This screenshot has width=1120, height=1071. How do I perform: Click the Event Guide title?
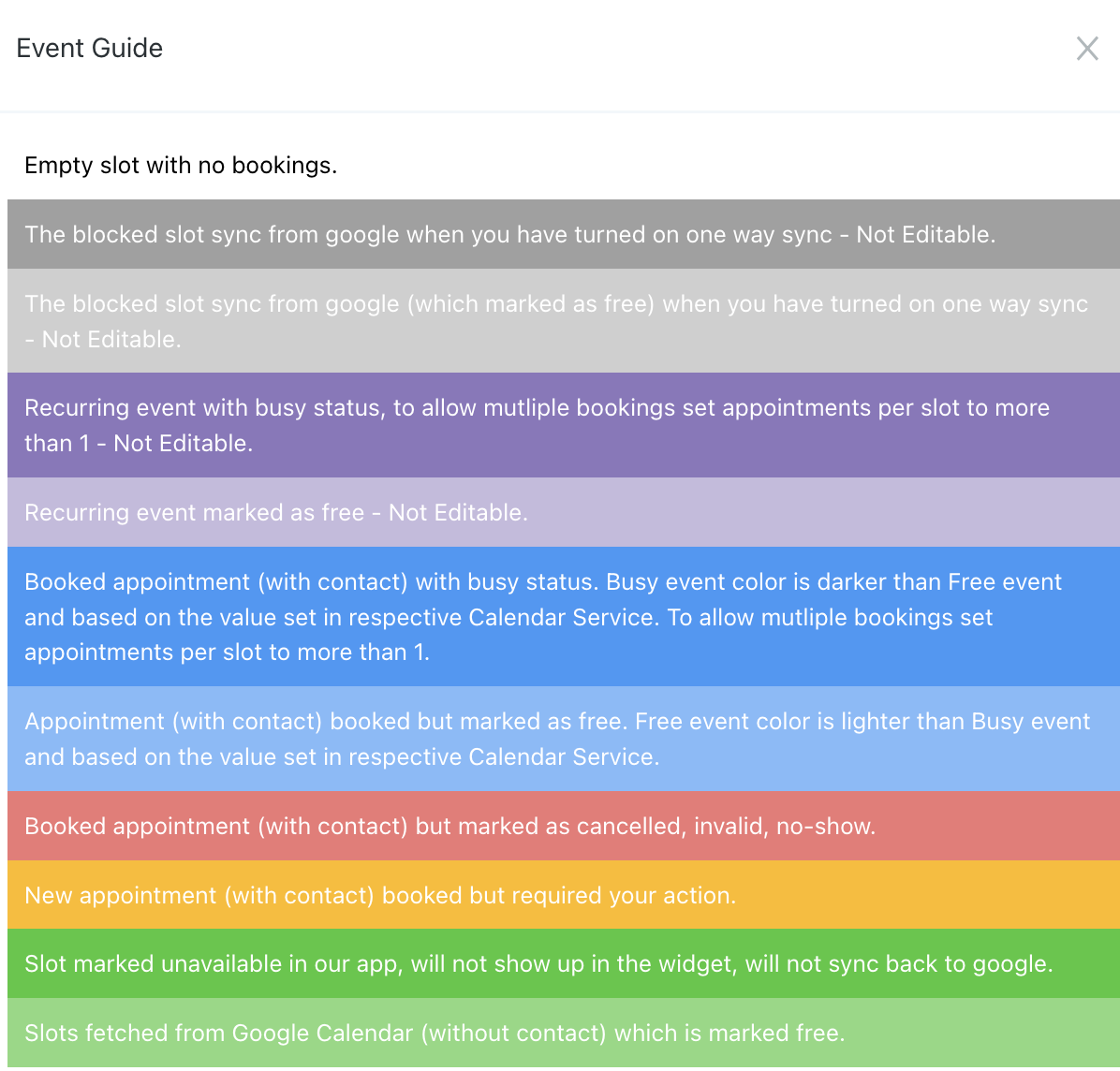tap(89, 49)
